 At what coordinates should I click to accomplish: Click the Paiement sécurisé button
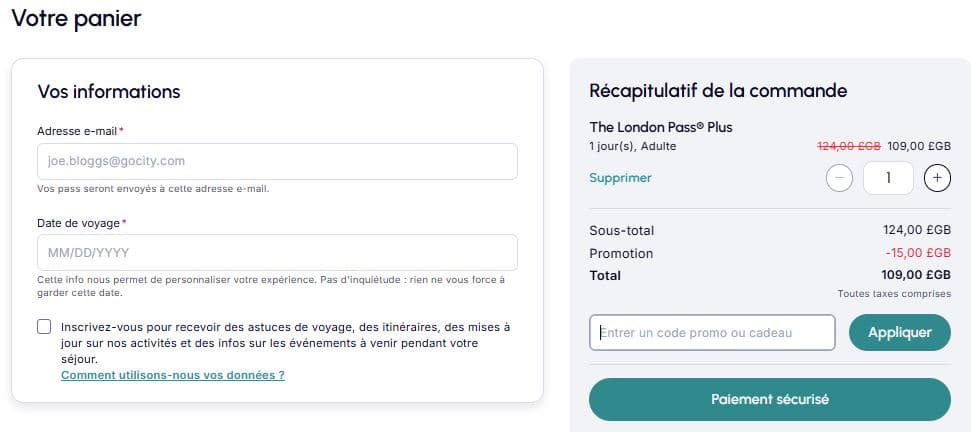tap(769, 399)
